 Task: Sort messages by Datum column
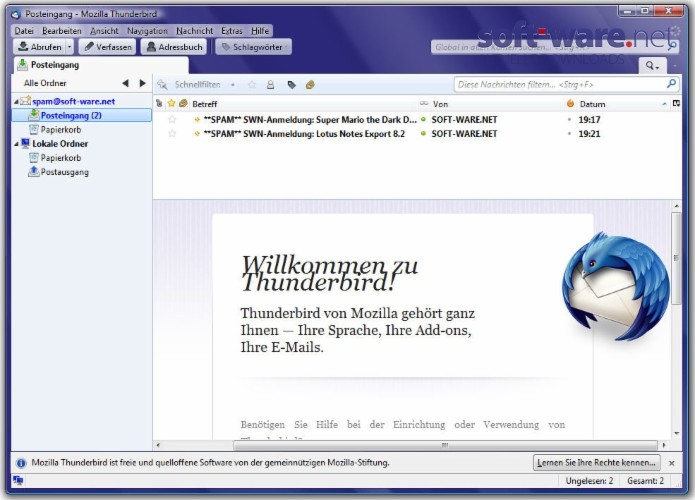(623, 104)
